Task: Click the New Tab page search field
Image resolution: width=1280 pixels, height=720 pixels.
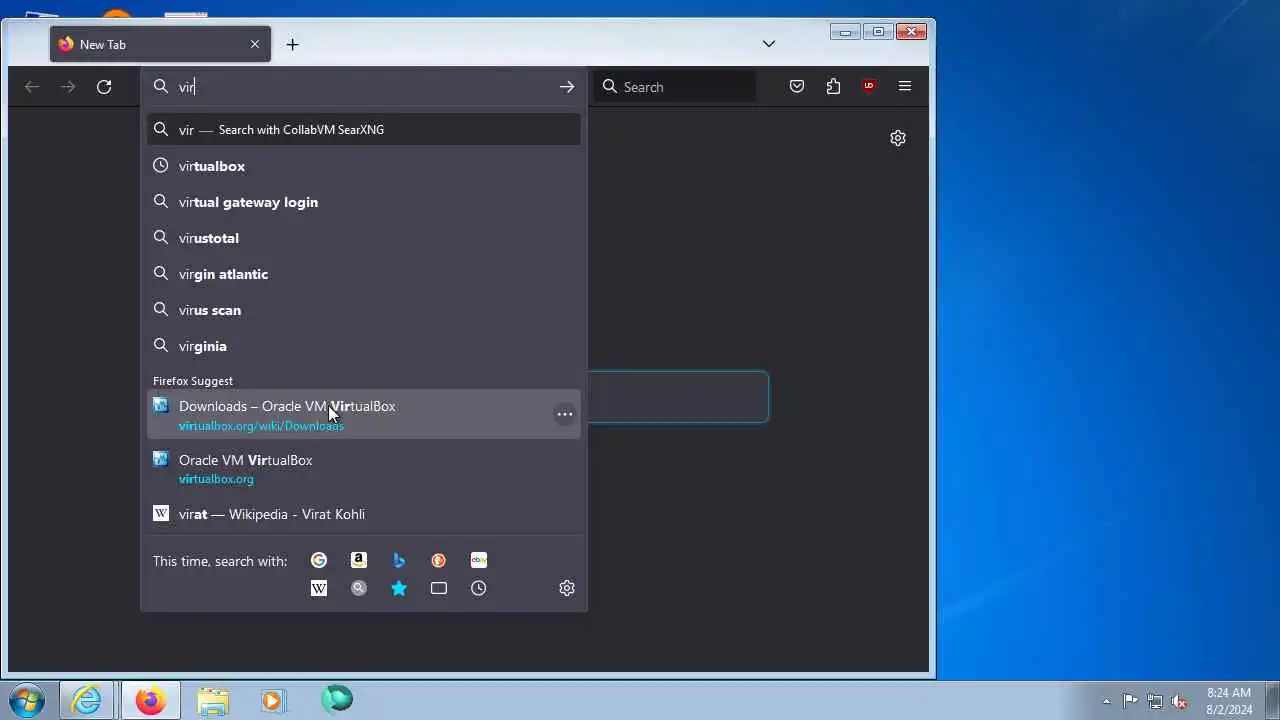Action: pos(678,397)
